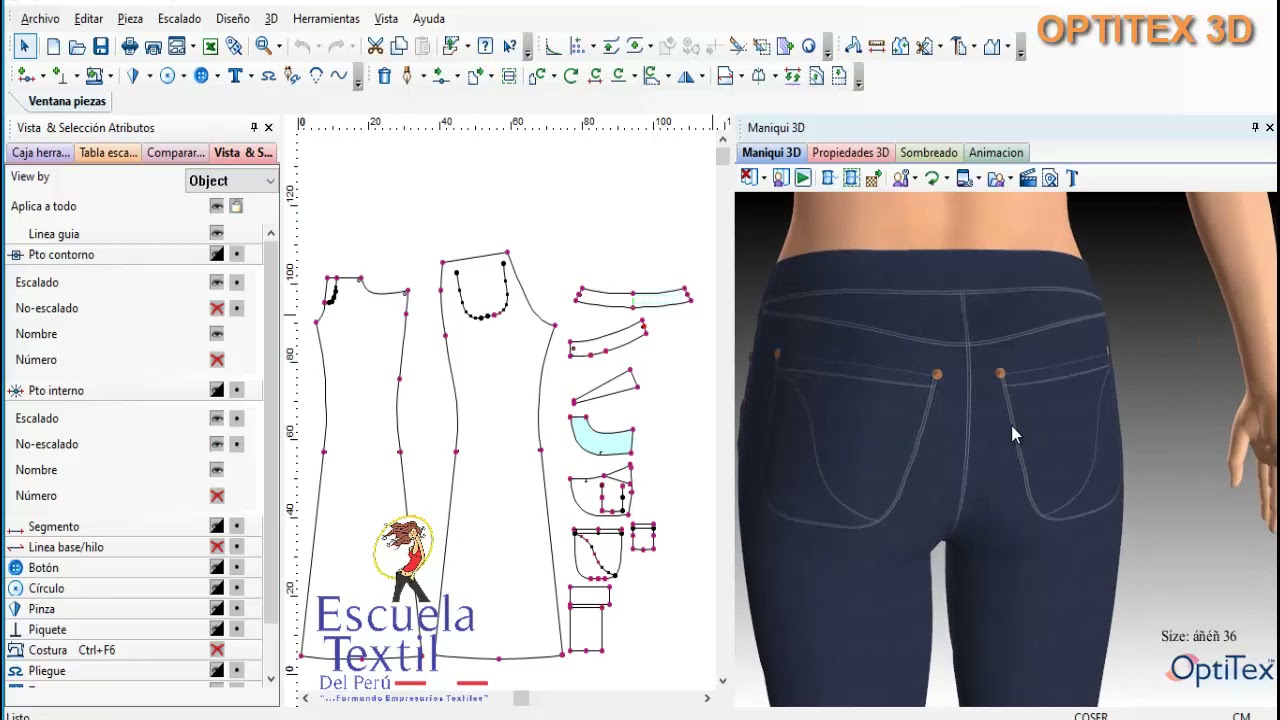Click the clear cloth red X icon in Maniqui 3D
1280x720 pixels.
(747, 178)
